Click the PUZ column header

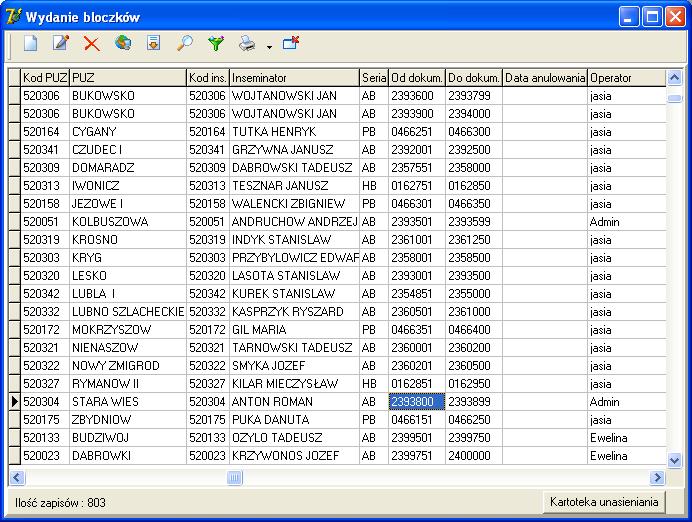128,78
